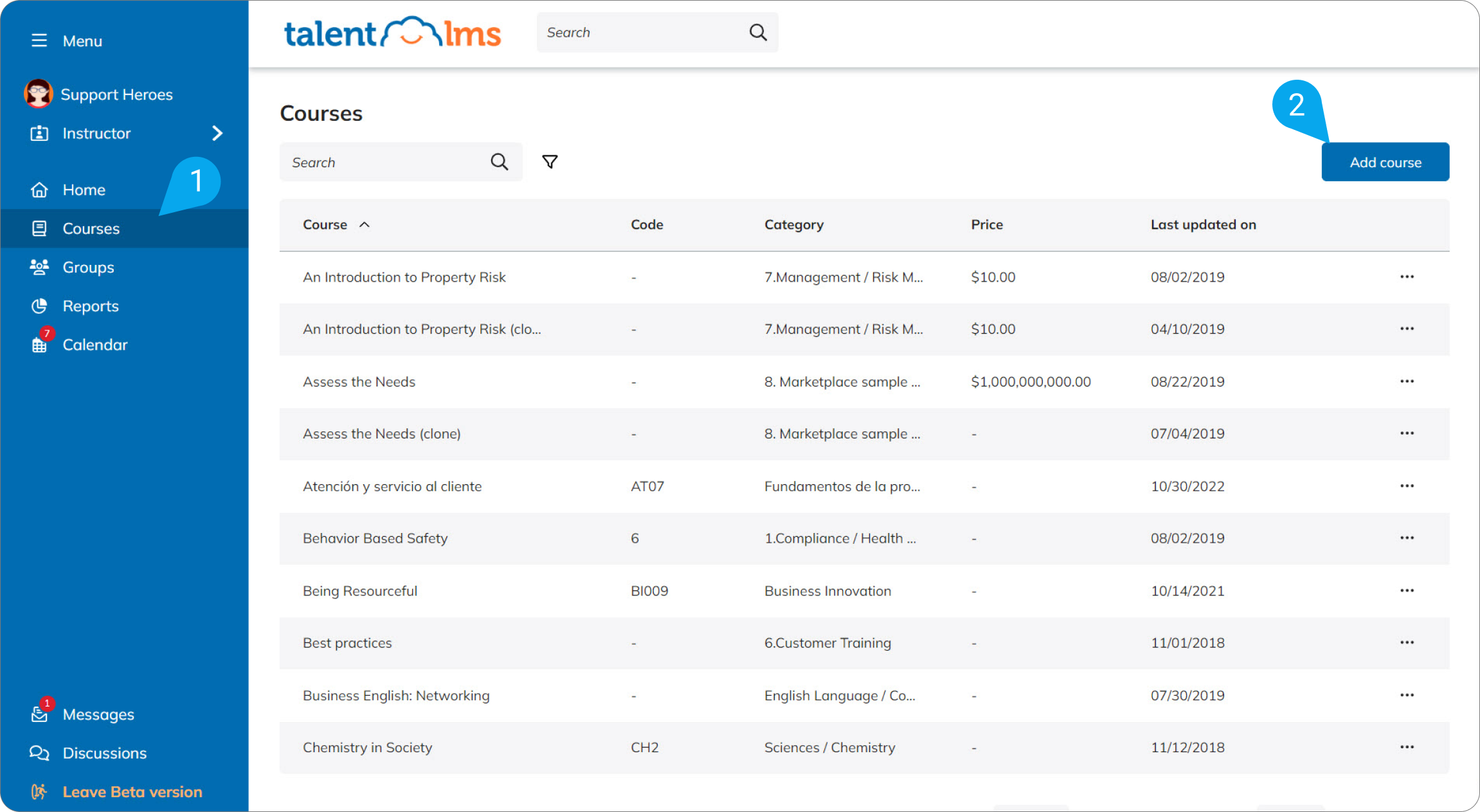Click magnifier icon in courses search
The height and width of the screenshot is (812, 1480).
(x=499, y=162)
